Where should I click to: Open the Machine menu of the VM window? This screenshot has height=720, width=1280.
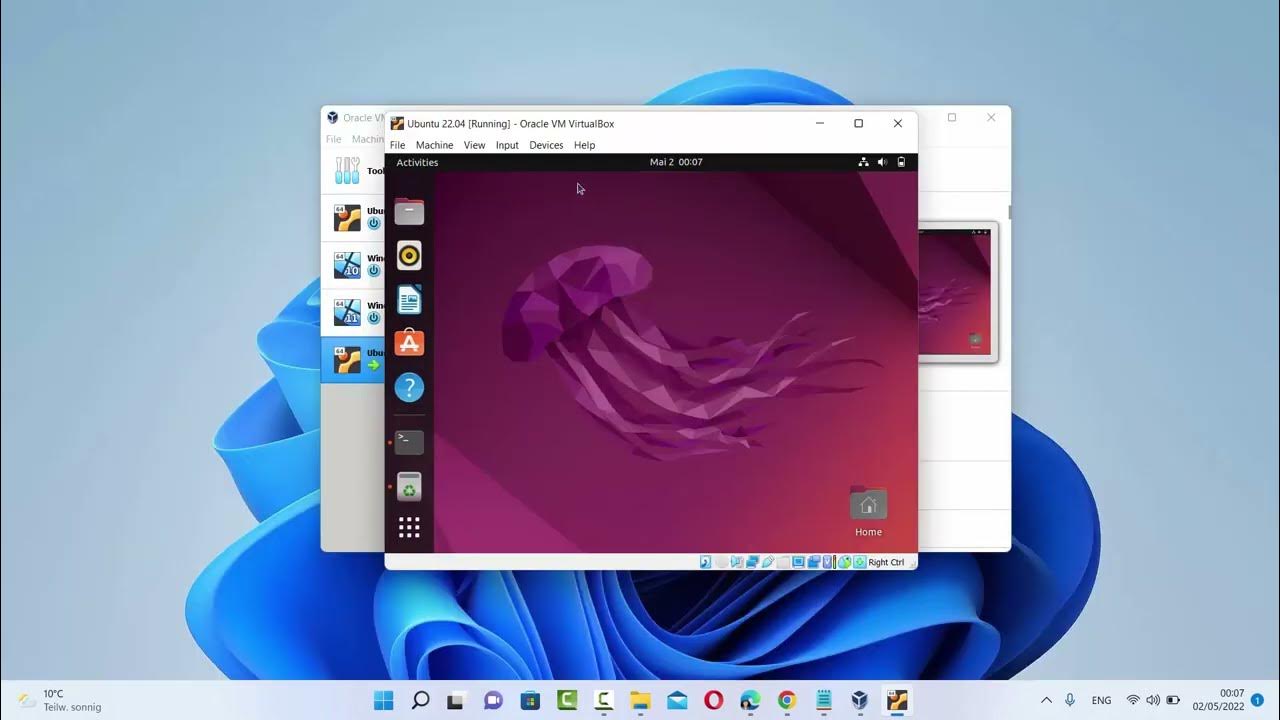pos(434,145)
